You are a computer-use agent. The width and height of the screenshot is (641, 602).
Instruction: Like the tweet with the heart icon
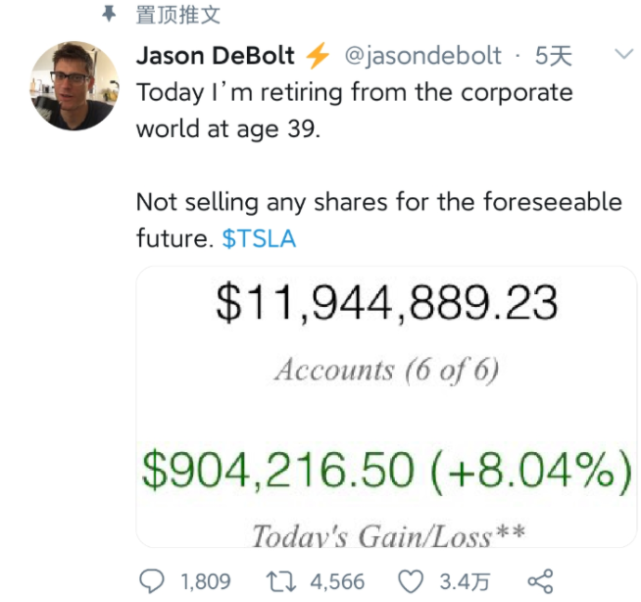pyautogui.click(x=411, y=581)
